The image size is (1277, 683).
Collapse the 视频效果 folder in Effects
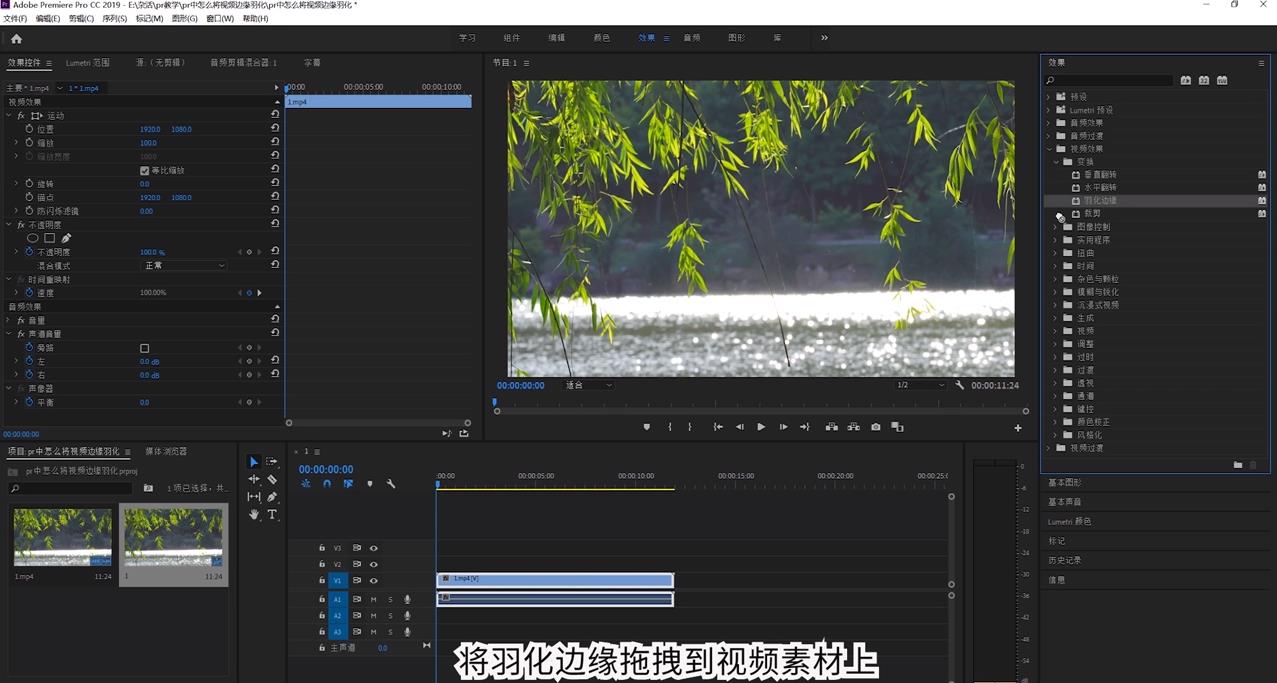[x=1049, y=149]
